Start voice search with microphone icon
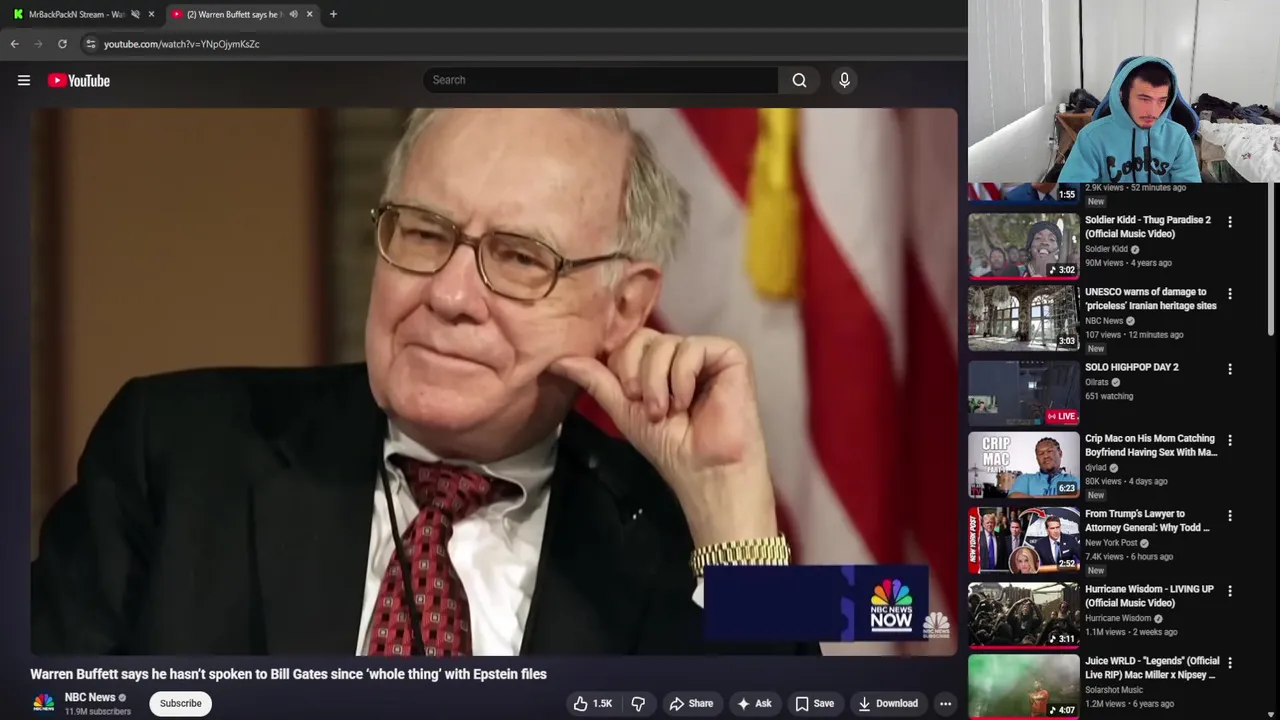 click(844, 80)
